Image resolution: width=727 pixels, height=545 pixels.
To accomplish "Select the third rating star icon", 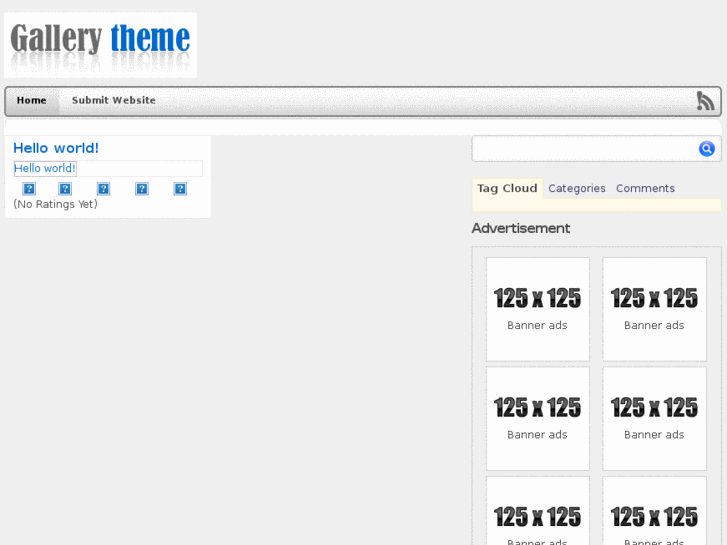I will coord(103,189).
